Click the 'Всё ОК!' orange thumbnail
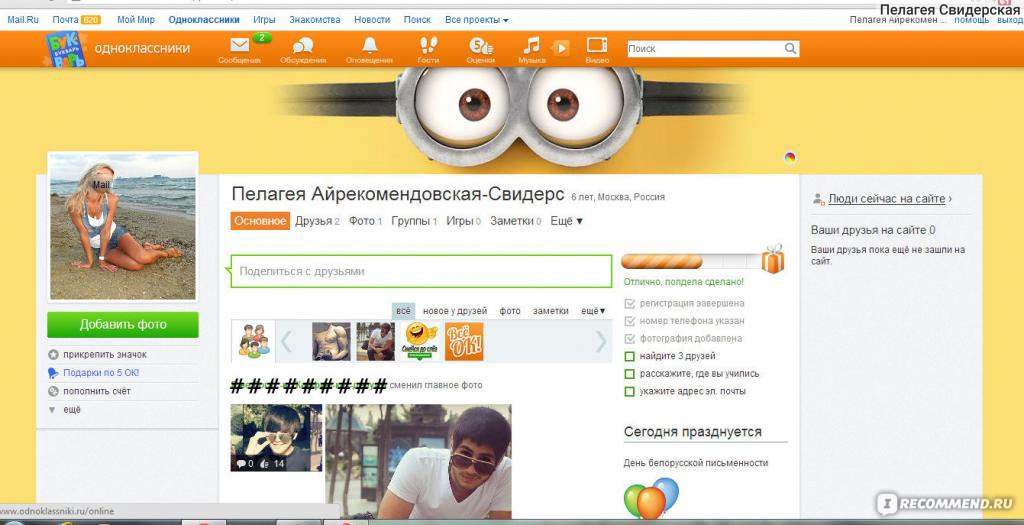The height and width of the screenshot is (525, 1024). click(464, 341)
